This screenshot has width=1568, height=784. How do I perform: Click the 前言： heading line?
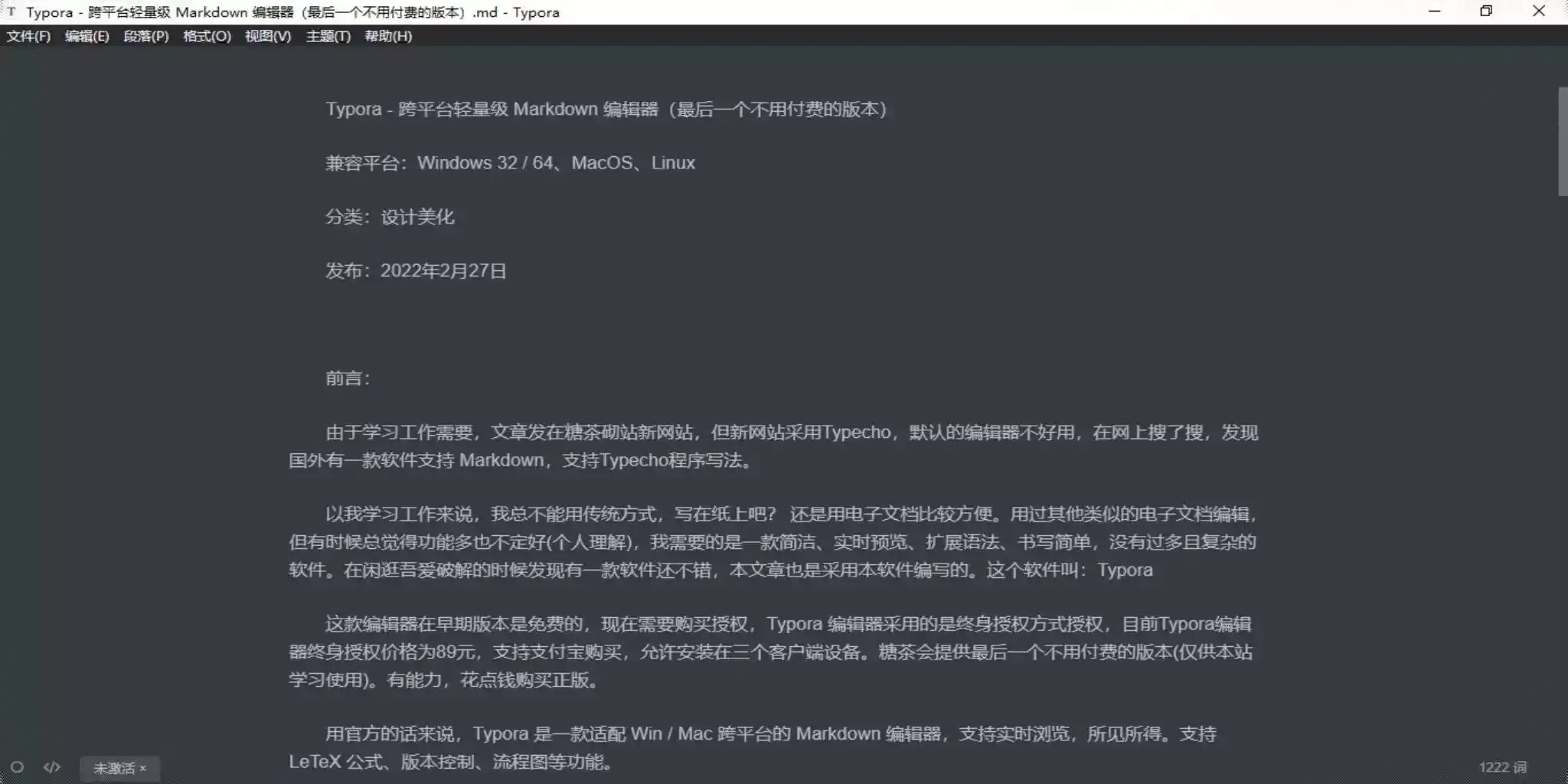(x=348, y=378)
